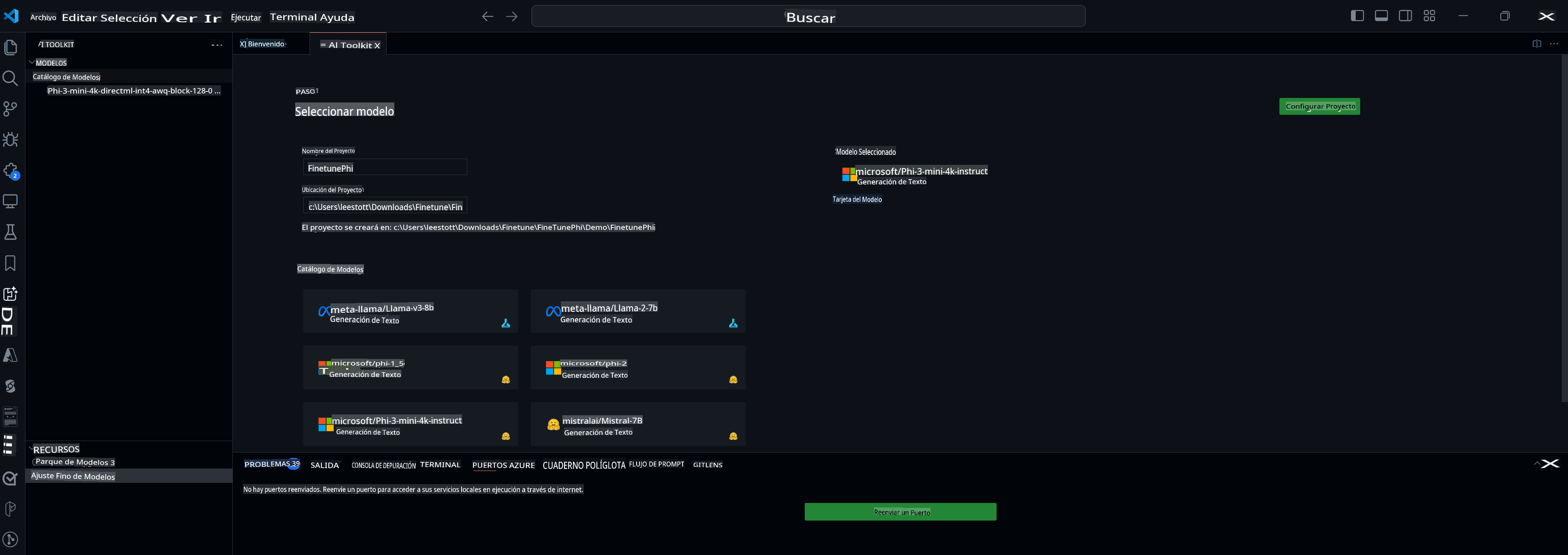1568x555 pixels.
Task: Select the meta-llama/Llama-v3-8b model card
Action: (x=410, y=311)
